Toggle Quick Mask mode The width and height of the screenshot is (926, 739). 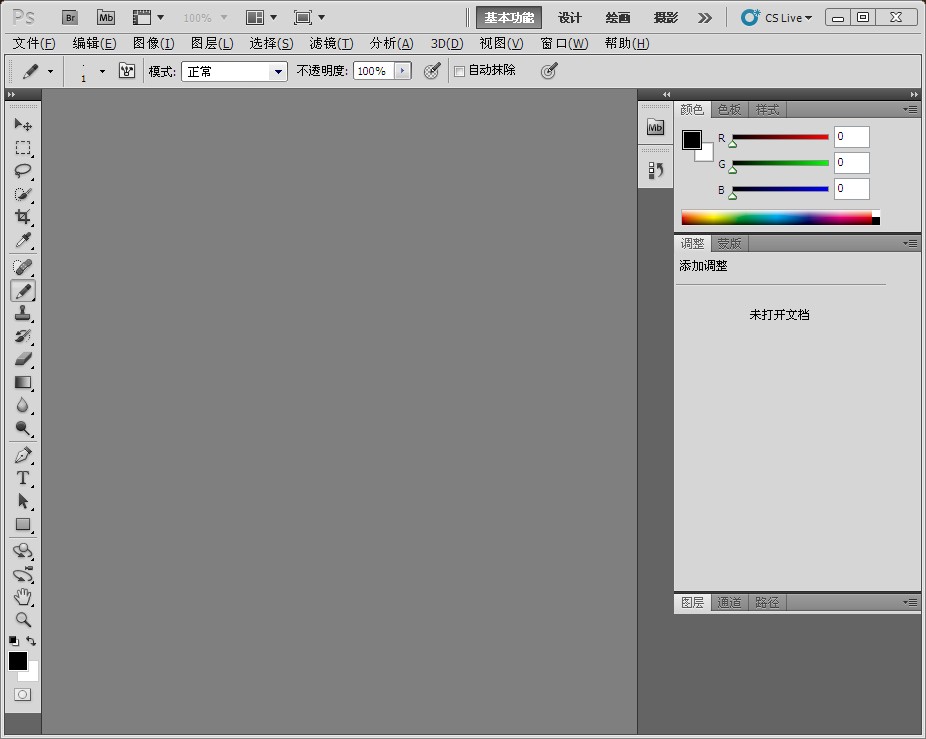[x=22, y=695]
